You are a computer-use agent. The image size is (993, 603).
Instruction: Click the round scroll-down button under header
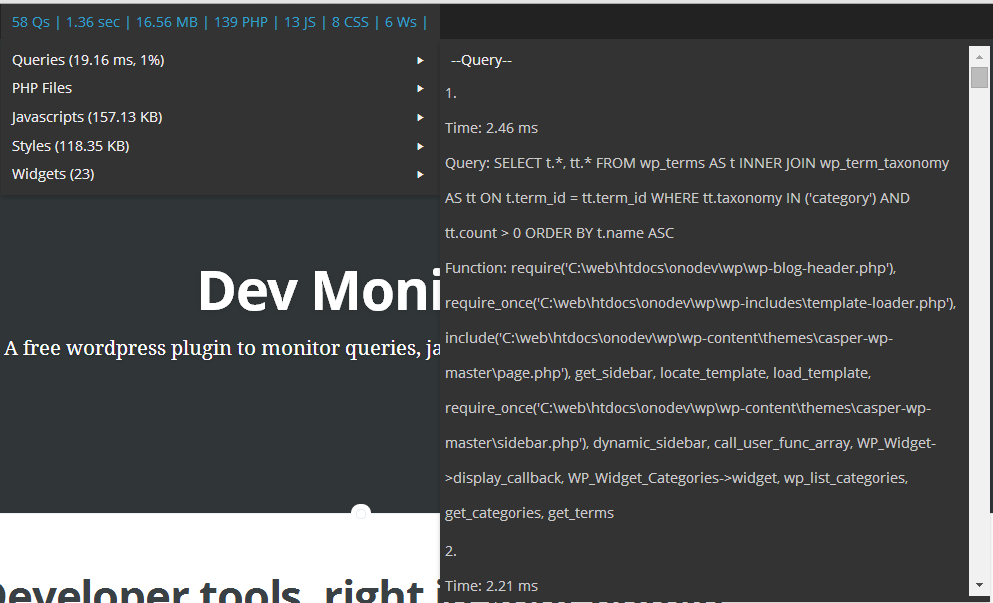(361, 514)
